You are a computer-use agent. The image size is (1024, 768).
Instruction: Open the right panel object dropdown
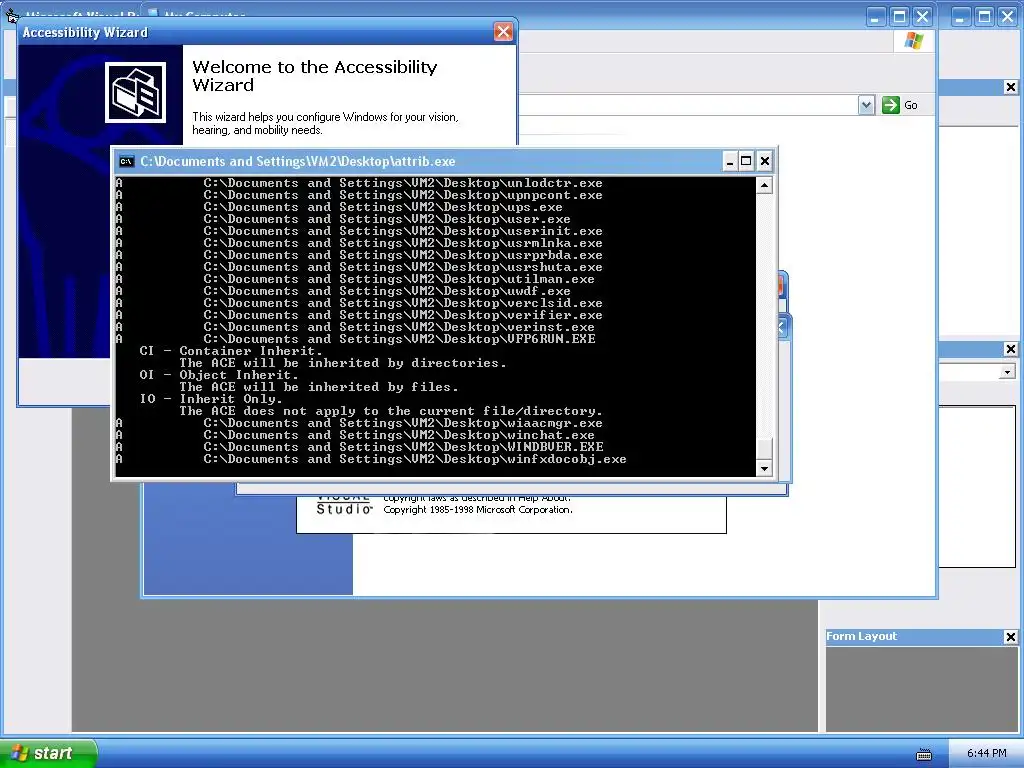pyautogui.click(x=1007, y=372)
